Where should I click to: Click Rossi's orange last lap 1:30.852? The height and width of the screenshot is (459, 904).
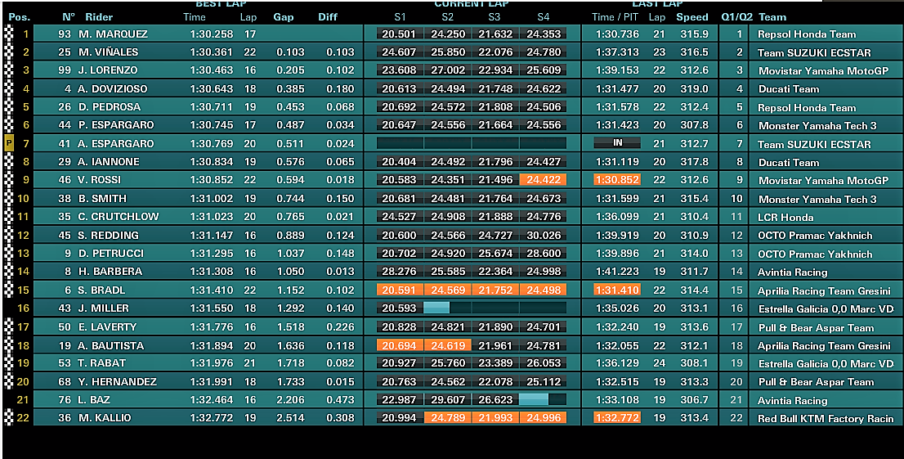(x=617, y=180)
